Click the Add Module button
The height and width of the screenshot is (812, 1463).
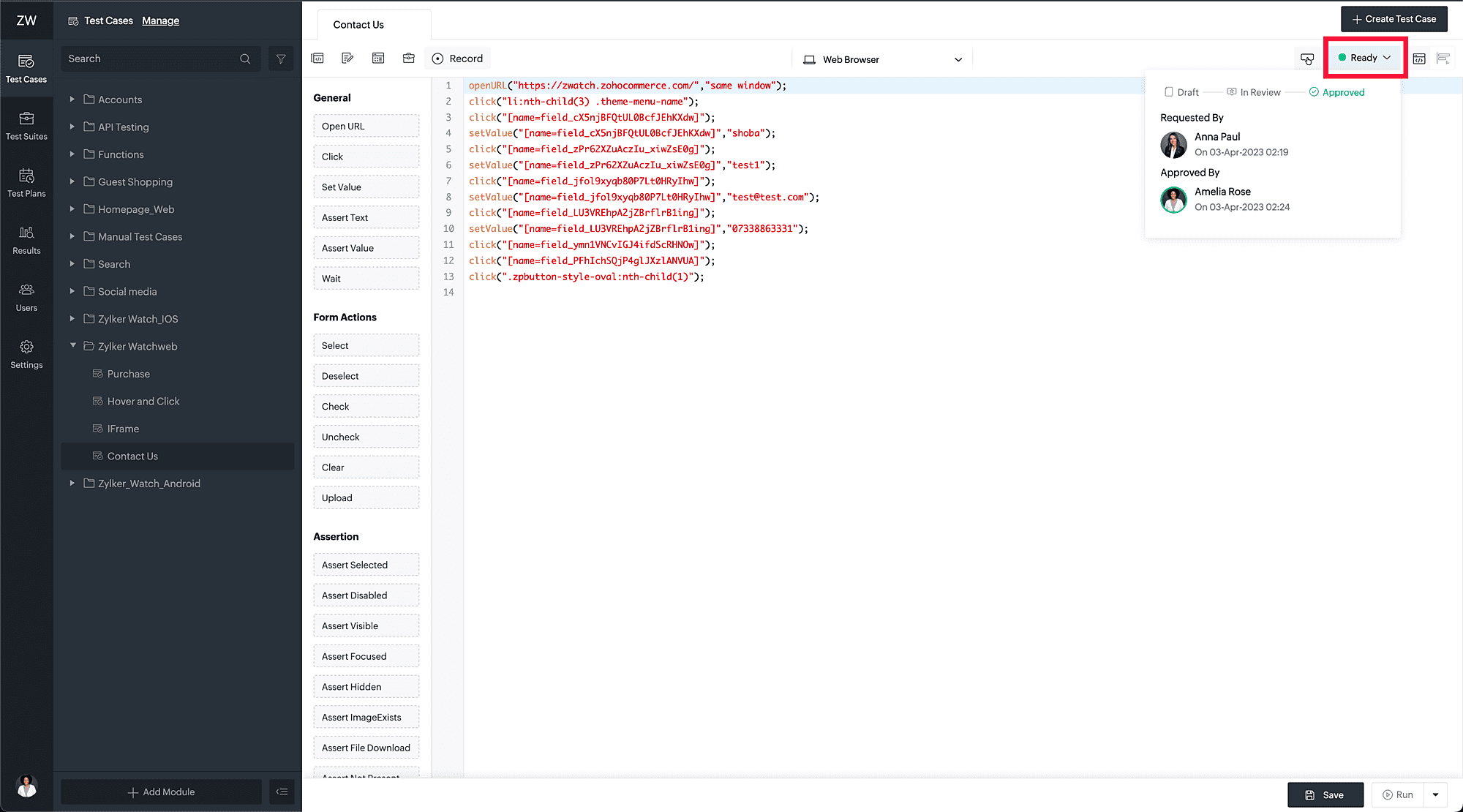(161, 792)
